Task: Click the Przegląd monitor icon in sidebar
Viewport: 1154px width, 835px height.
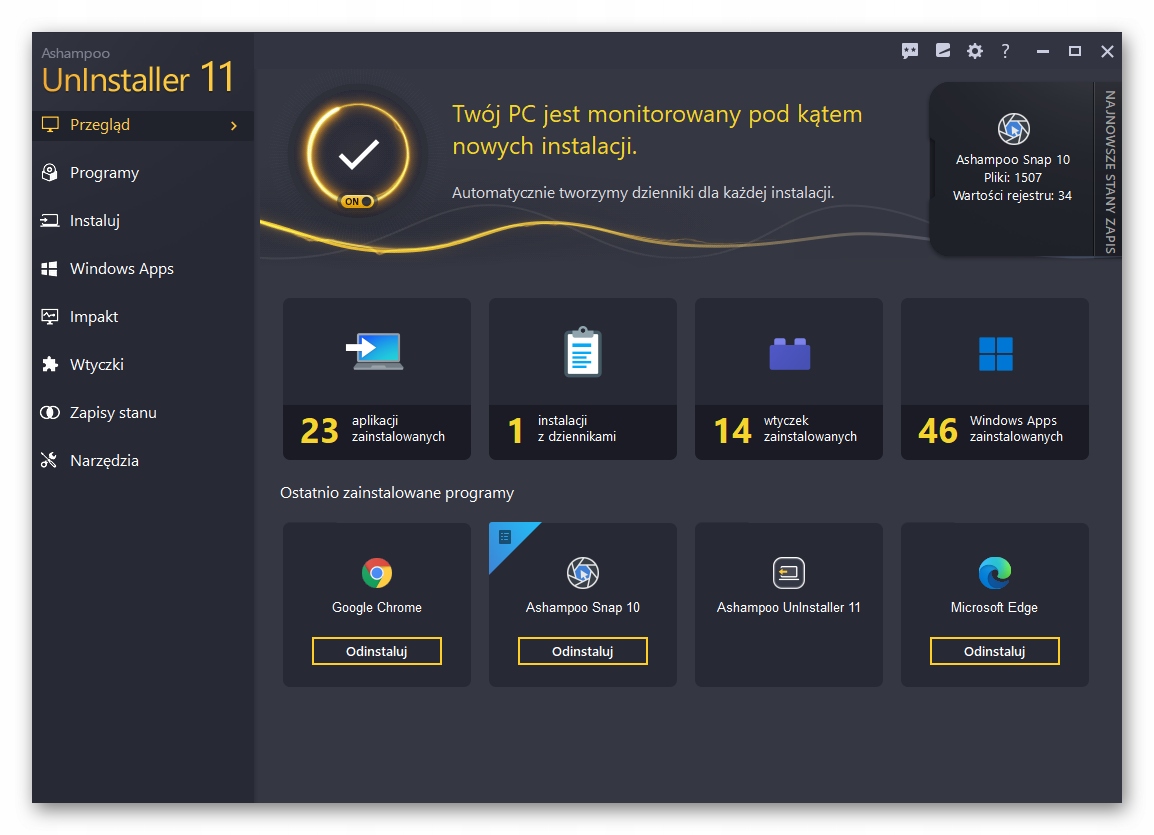Action: [x=50, y=124]
